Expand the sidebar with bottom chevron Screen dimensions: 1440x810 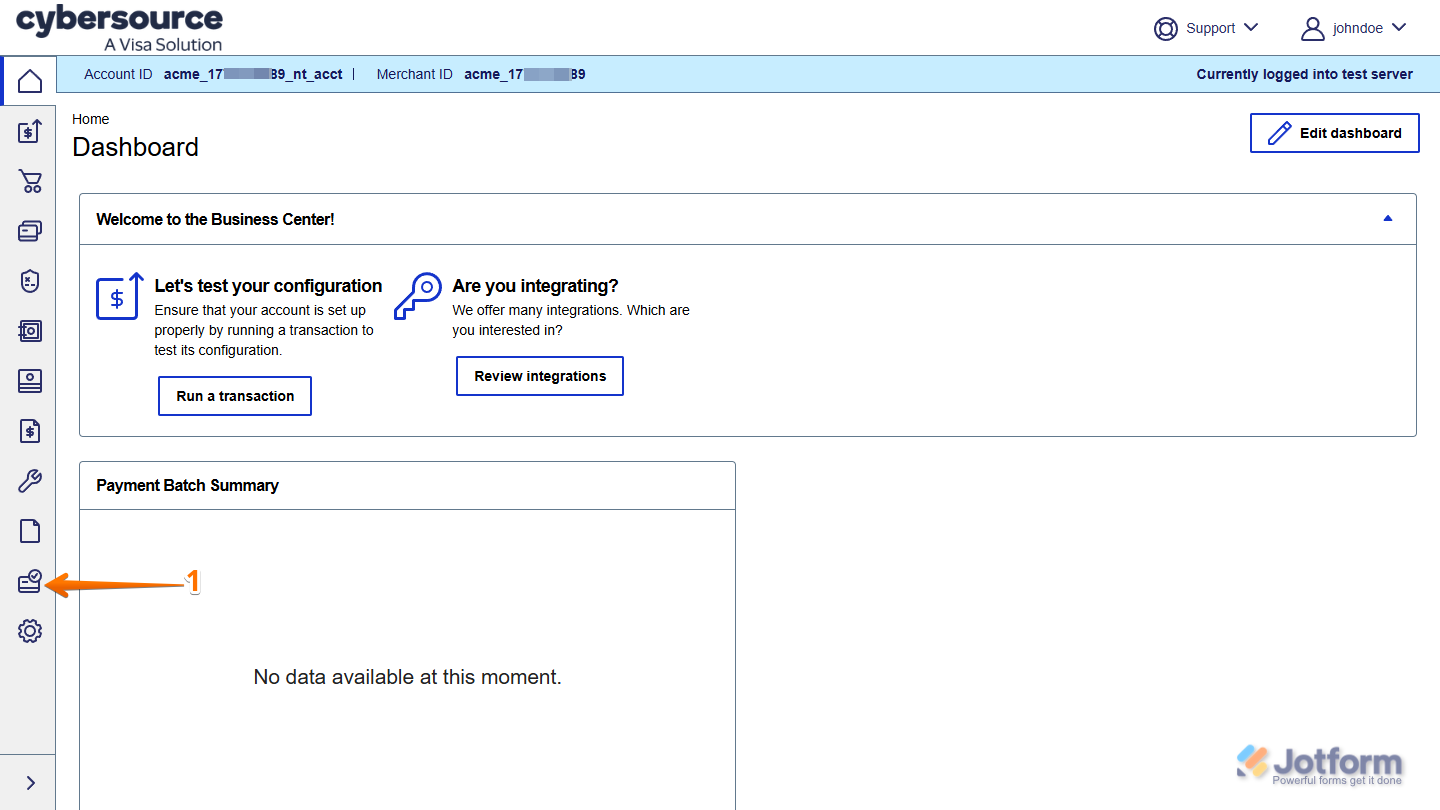(30, 783)
